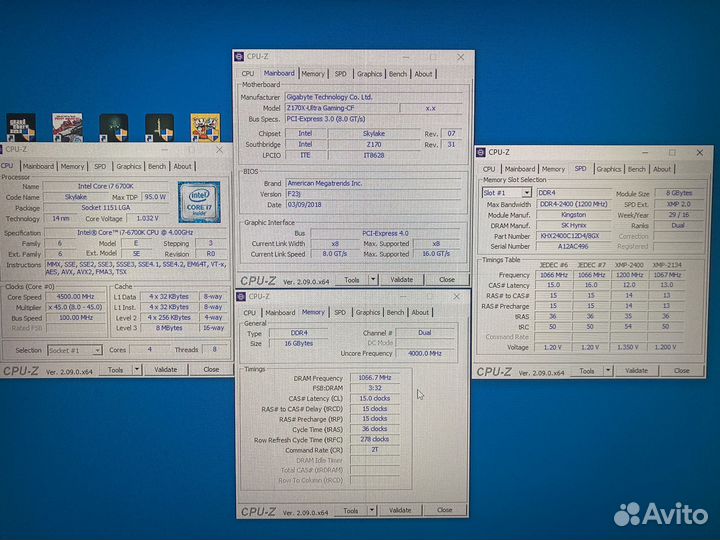Screen dimensions: 720x540
Task: Open SPD tab in CPU window
Action: [x=100, y=166]
